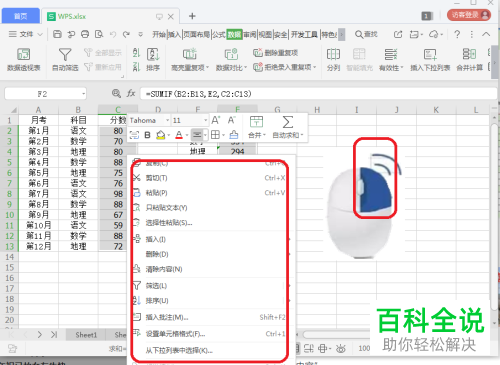Open the font size 11 dropdown
Viewport: 500px width, 365px height.
coord(205,120)
